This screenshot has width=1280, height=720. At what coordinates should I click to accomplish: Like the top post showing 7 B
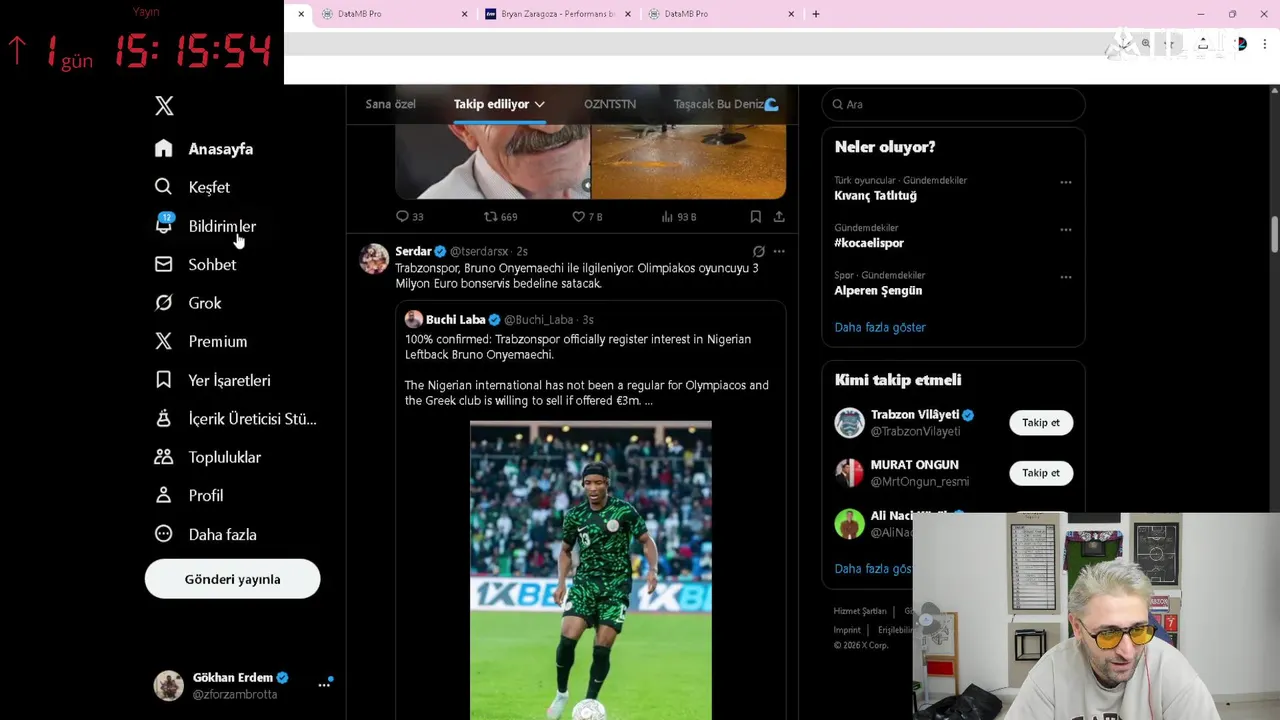point(578,216)
